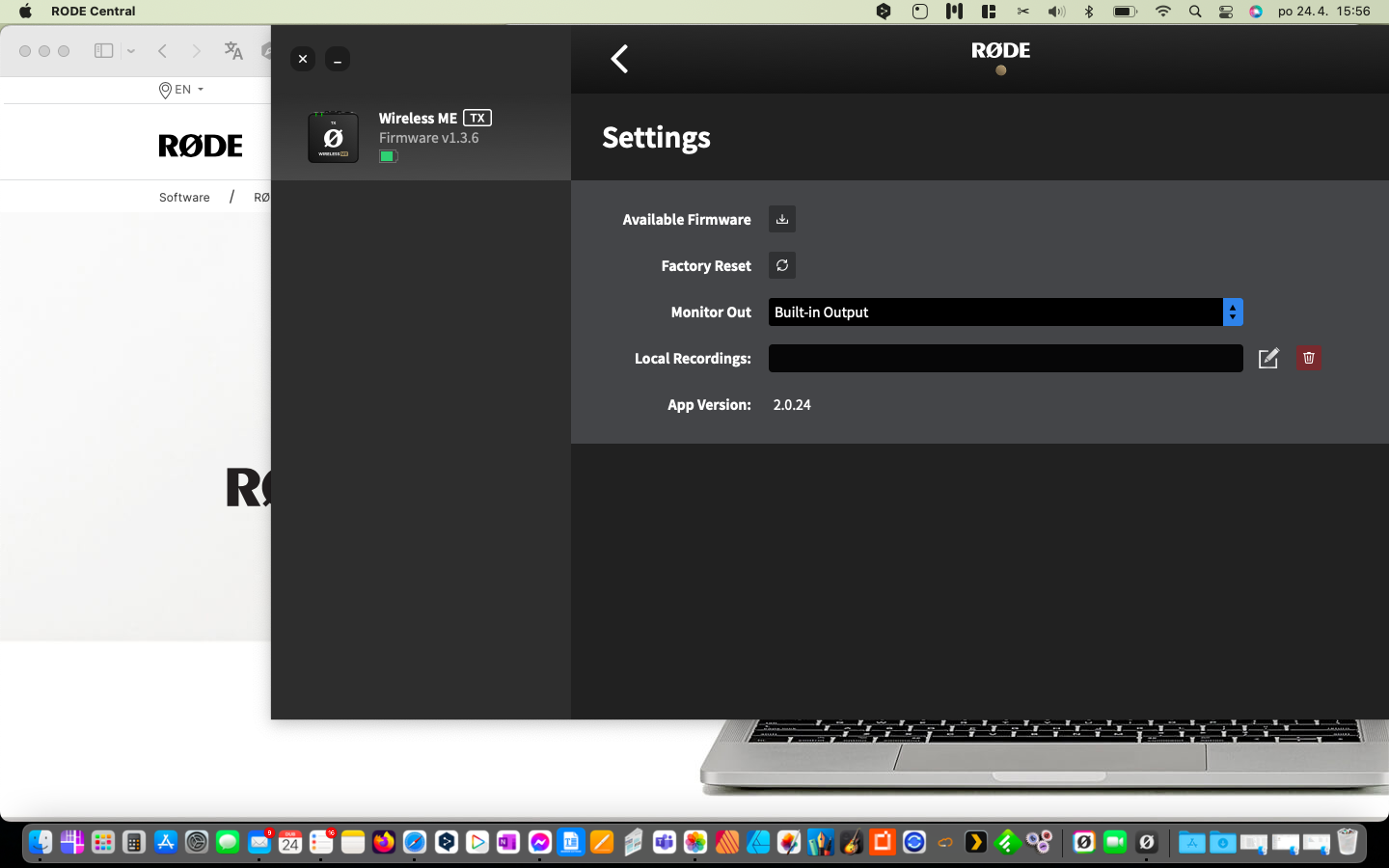Open the Trash in the Dock
The width and height of the screenshot is (1389, 868).
click(1348, 842)
